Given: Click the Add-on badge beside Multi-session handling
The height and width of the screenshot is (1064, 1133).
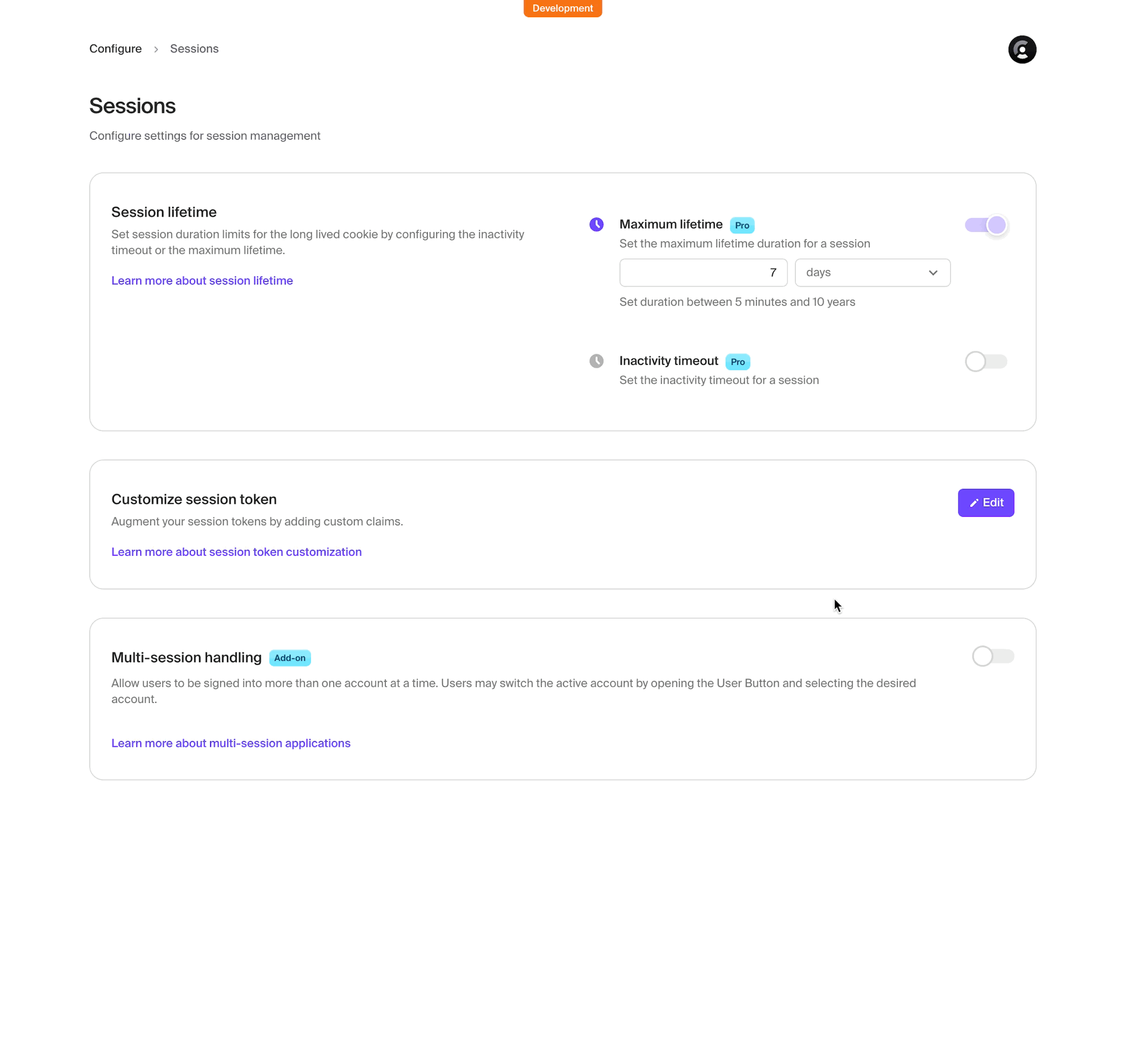Looking at the screenshot, I should tap(289, 658).
